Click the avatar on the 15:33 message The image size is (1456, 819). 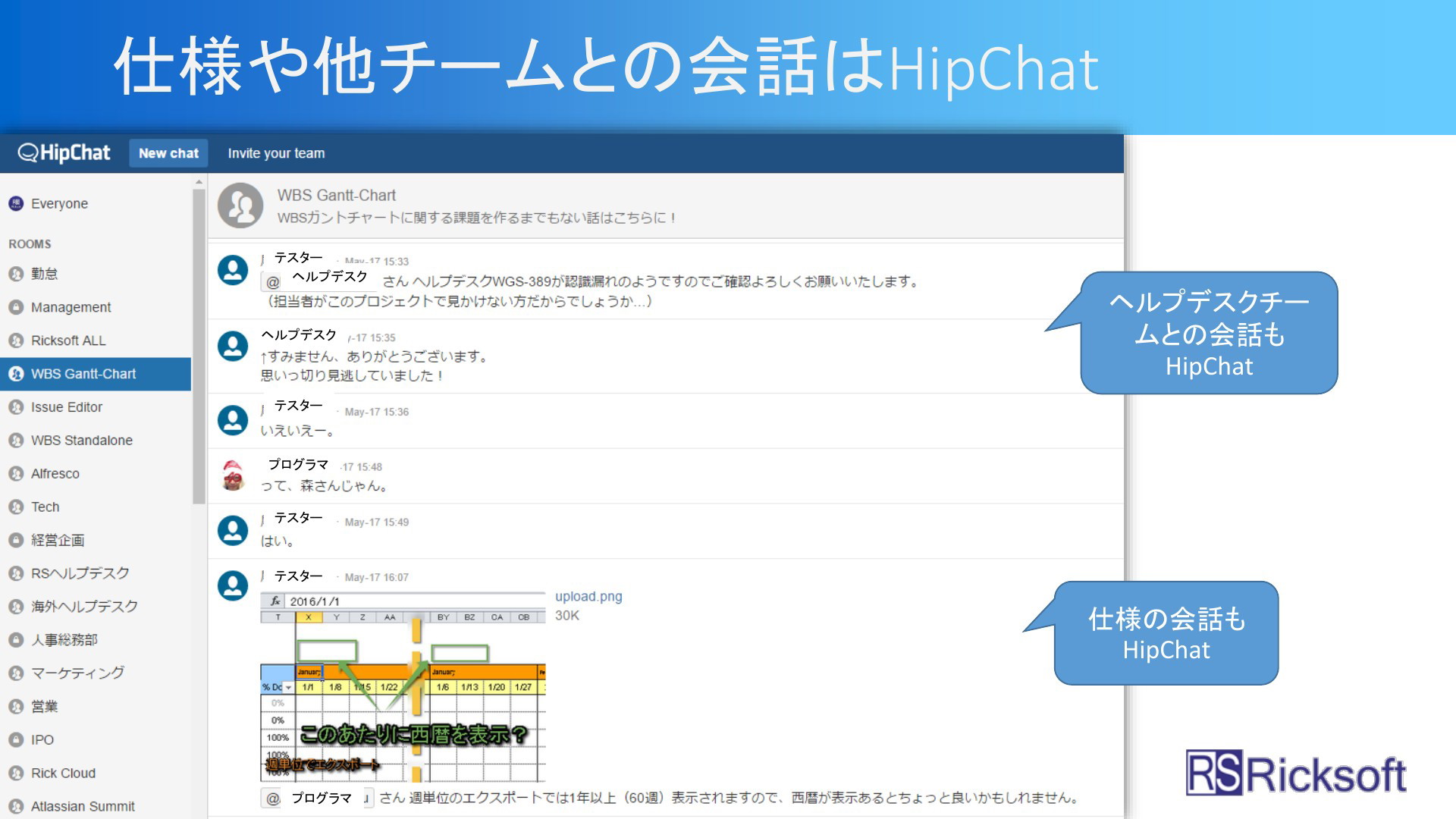(x=233, y=270)
